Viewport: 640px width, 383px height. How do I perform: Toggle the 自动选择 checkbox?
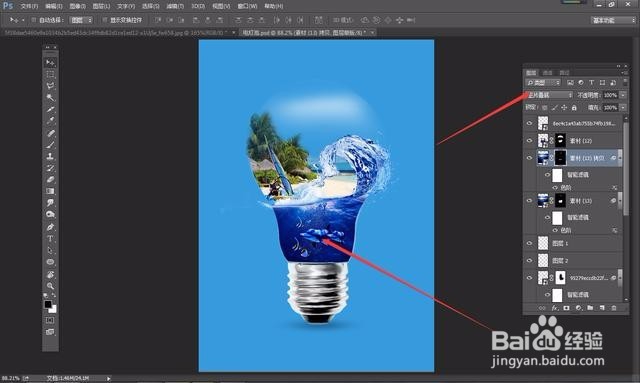pyautogui.click(x=34, y=20)
